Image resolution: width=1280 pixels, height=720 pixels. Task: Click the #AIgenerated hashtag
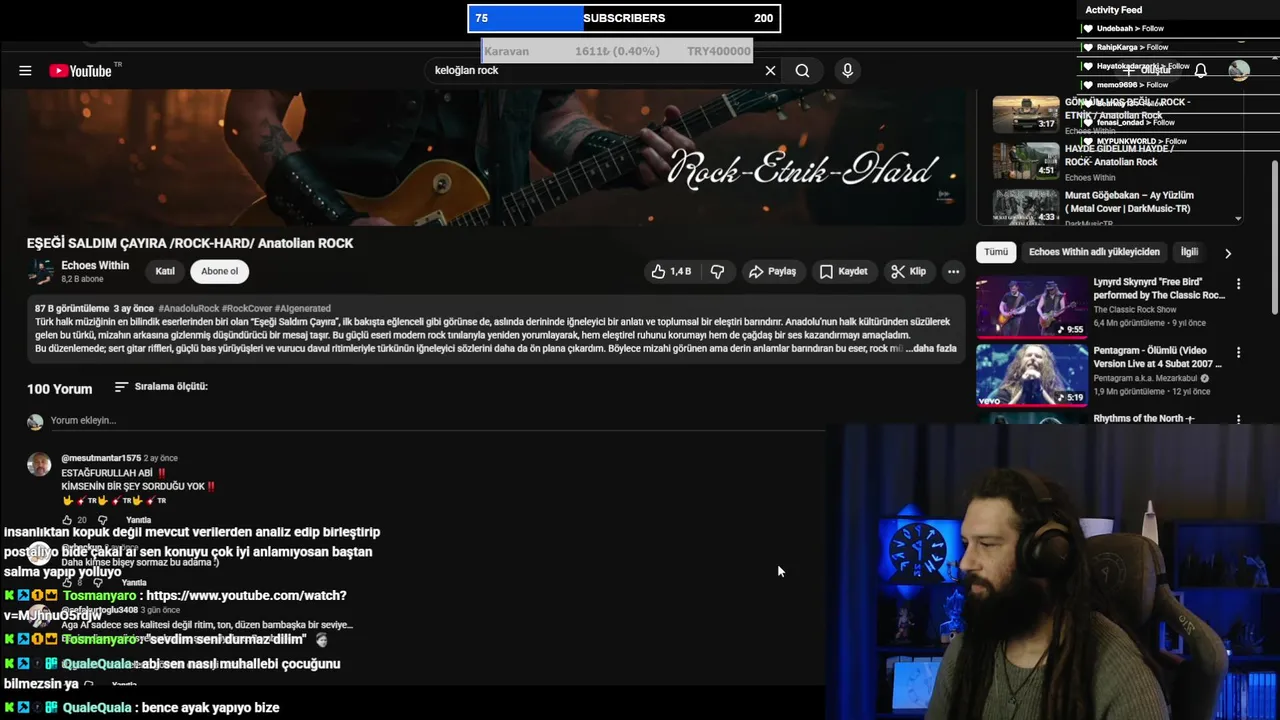point(303,309)
